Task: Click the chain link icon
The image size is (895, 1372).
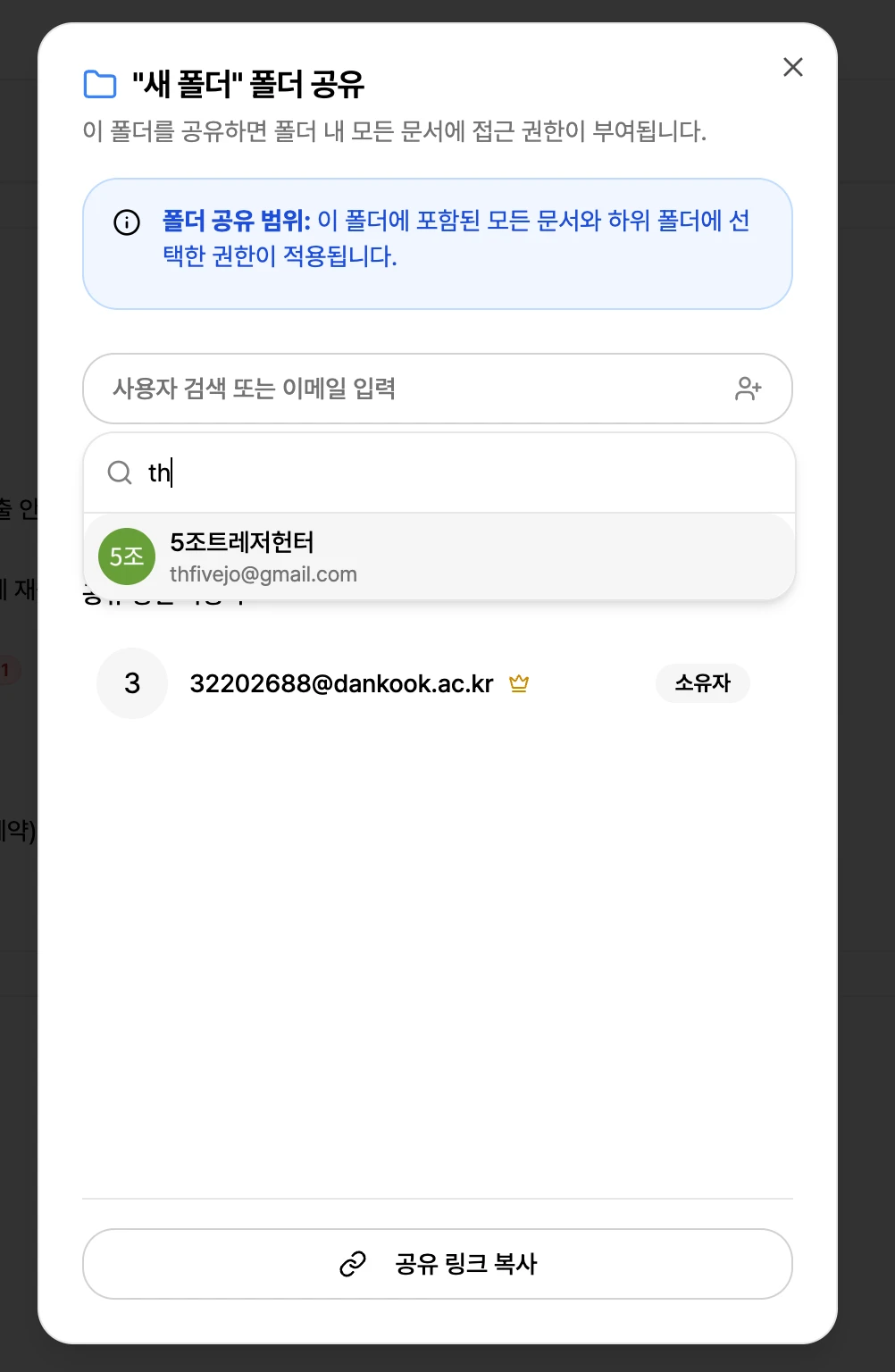Action: [353, 1264]
